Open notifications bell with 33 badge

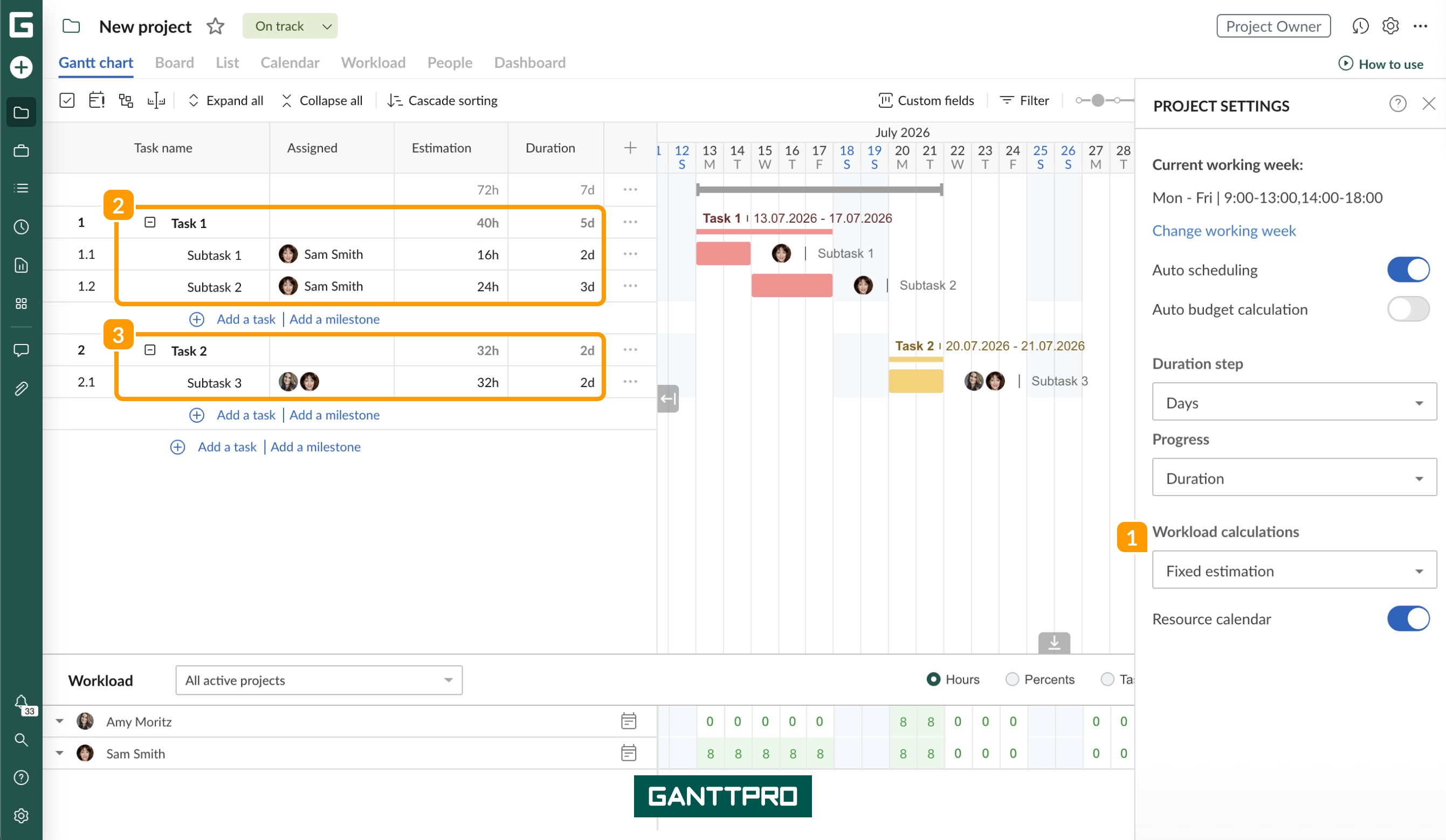24,705
